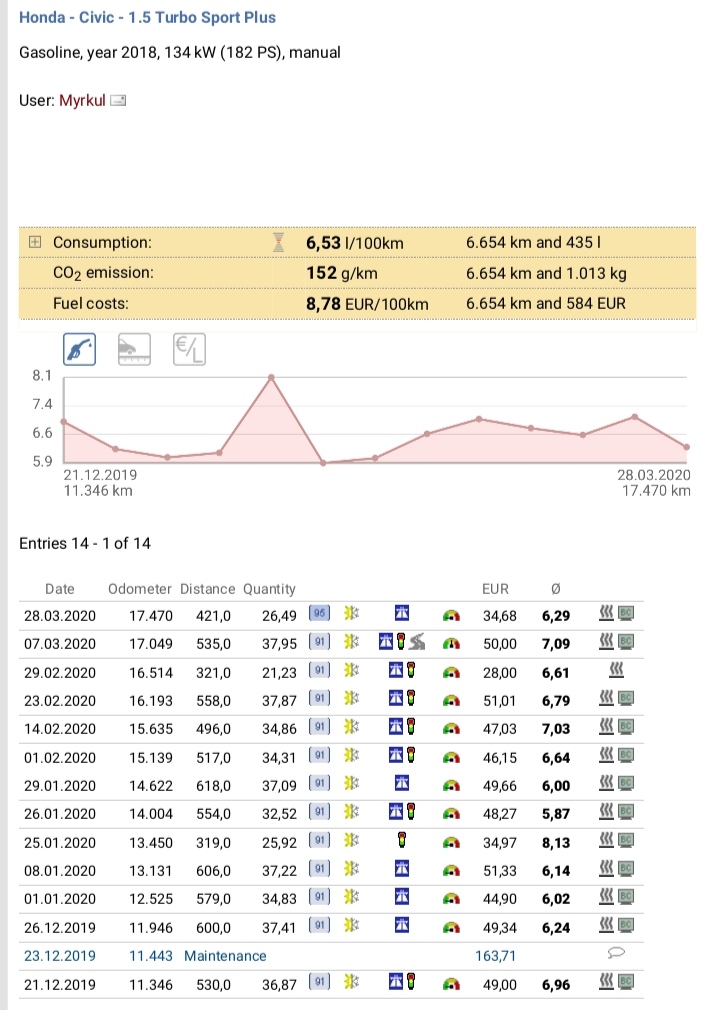Click the price value 49,34
710x1010 pixels.
(x=500, y=928)
